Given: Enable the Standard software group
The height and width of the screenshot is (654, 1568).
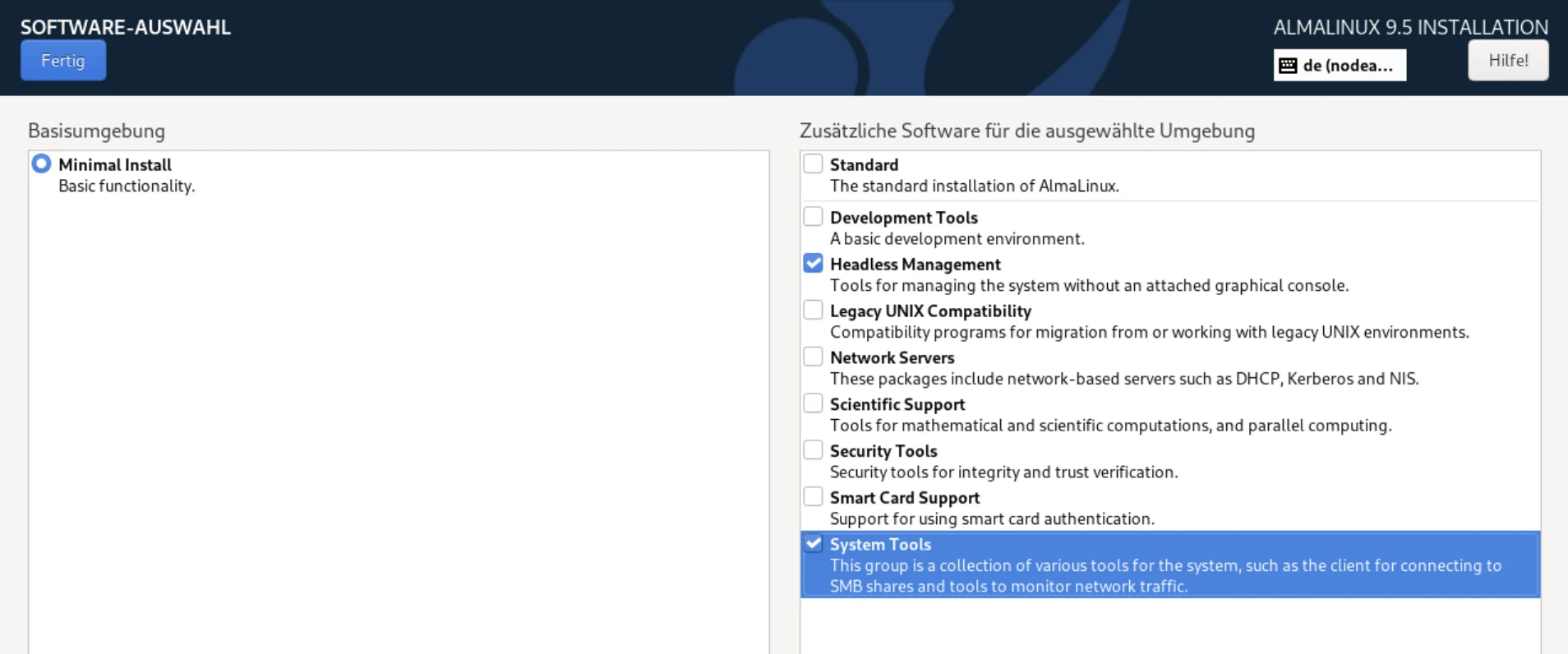Looking at the screenshot, I should click(814, 163).
